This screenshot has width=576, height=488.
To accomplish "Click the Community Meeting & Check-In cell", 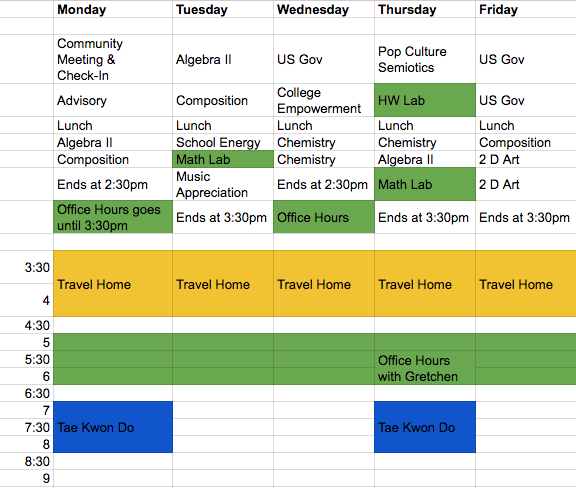I will [x=113, y=59].
